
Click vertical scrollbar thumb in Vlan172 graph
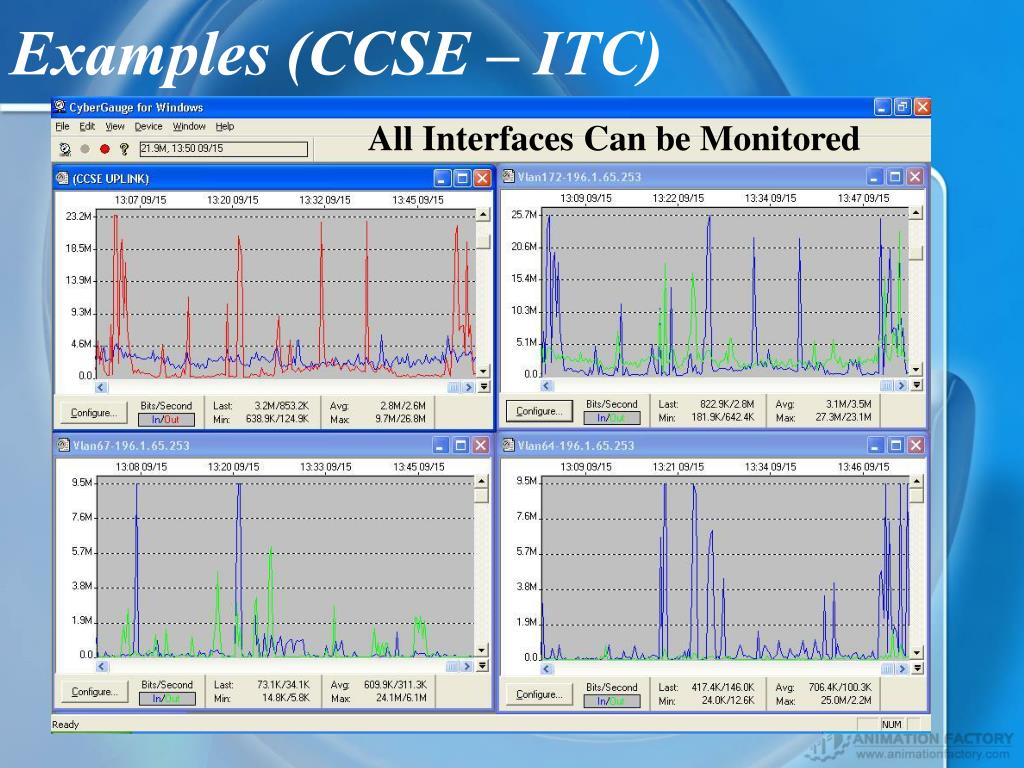pyautogui.click(x=916, y=252)
